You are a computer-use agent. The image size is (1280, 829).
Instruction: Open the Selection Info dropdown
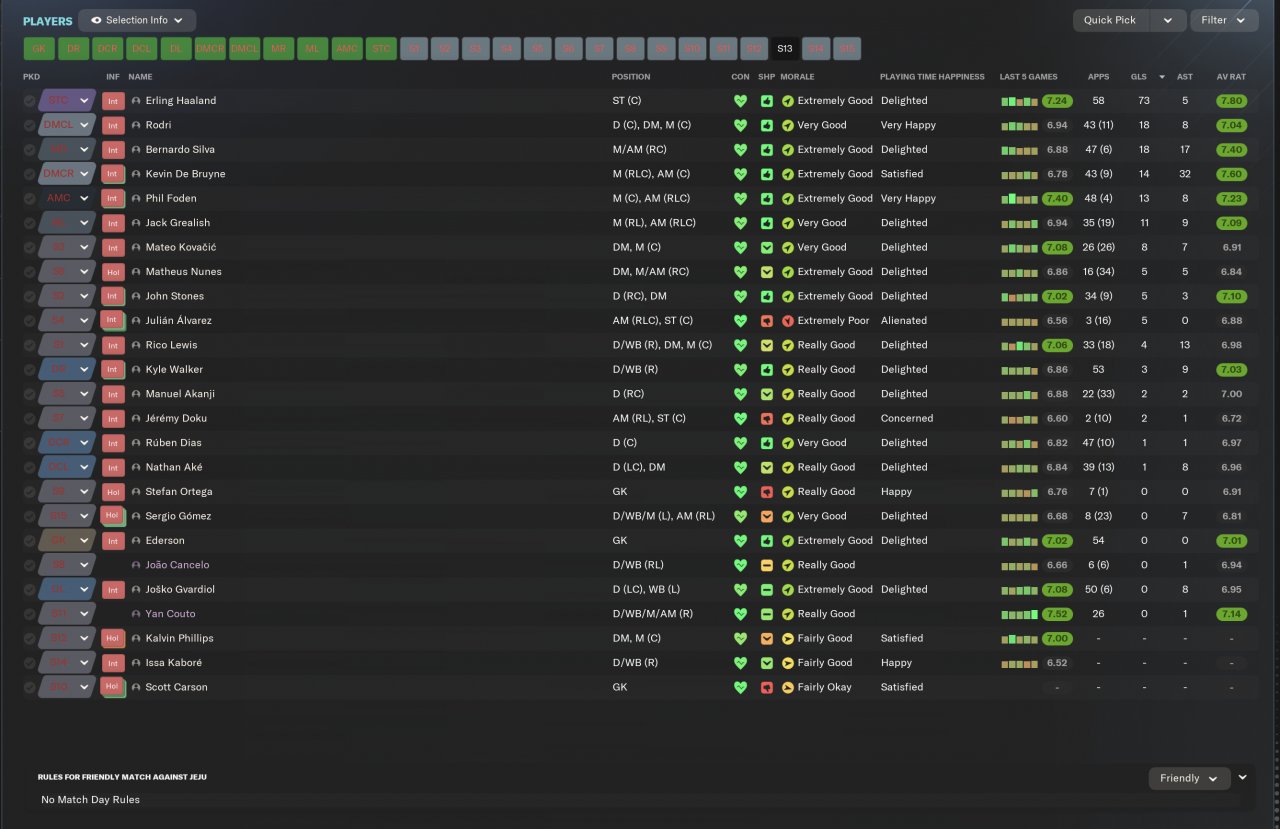[x=137, y=20]
